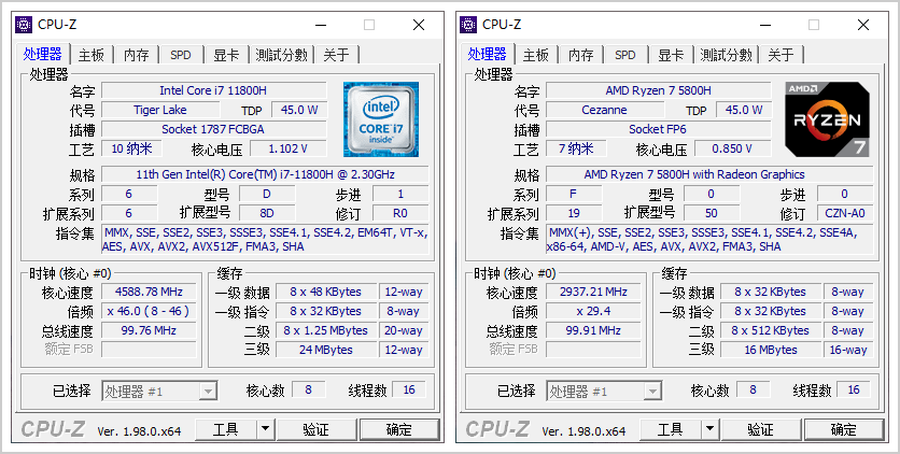Open the 主板 tab in the left window
This screenshot has height=454, width=900.
[91, 55]
